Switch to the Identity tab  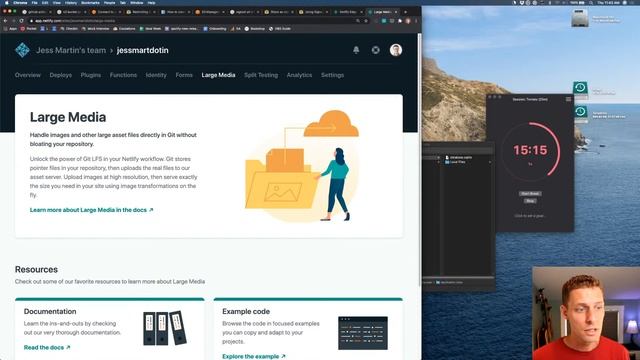click(x=156, y=75)
